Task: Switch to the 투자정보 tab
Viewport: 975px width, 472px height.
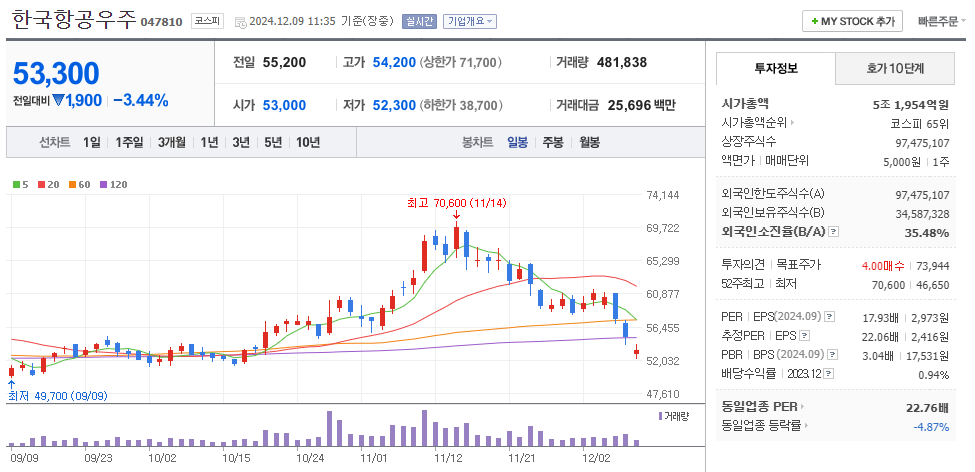Action: point(775,68)
